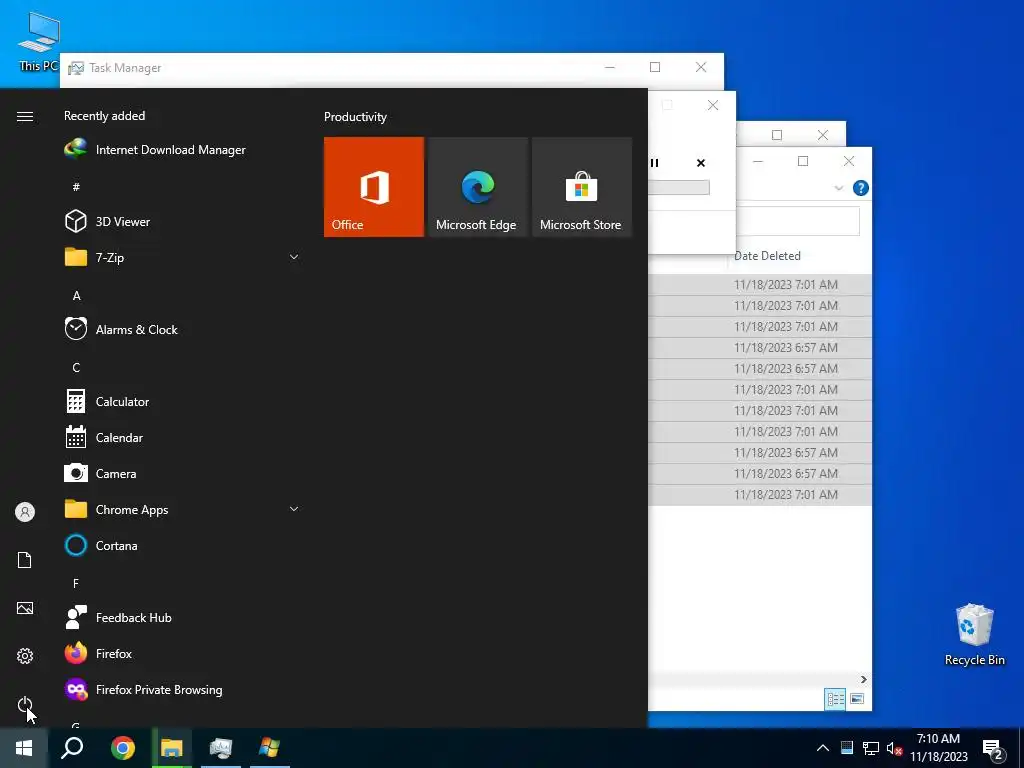Screen dimensions: 1024x768
Task: Click the Power button in Start menu
Action: pos(25,704)
